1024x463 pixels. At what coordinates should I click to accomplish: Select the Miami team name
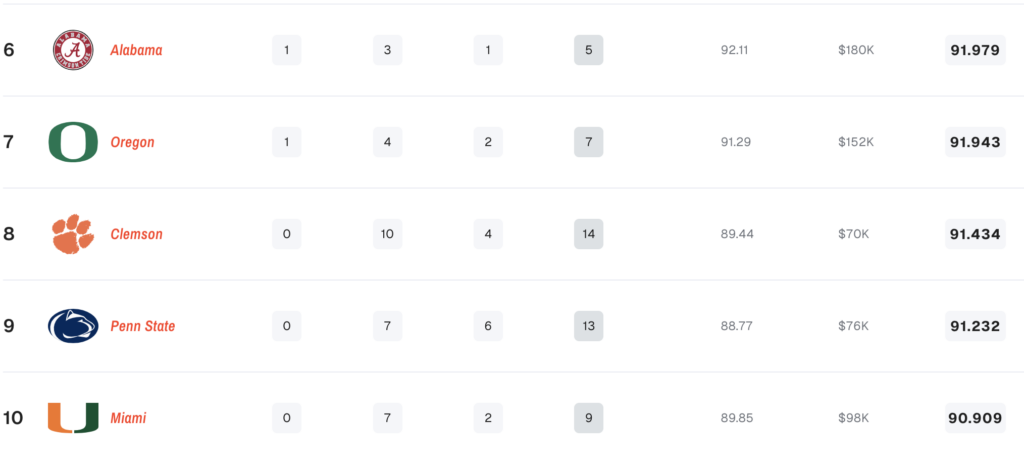coord(128,418)
